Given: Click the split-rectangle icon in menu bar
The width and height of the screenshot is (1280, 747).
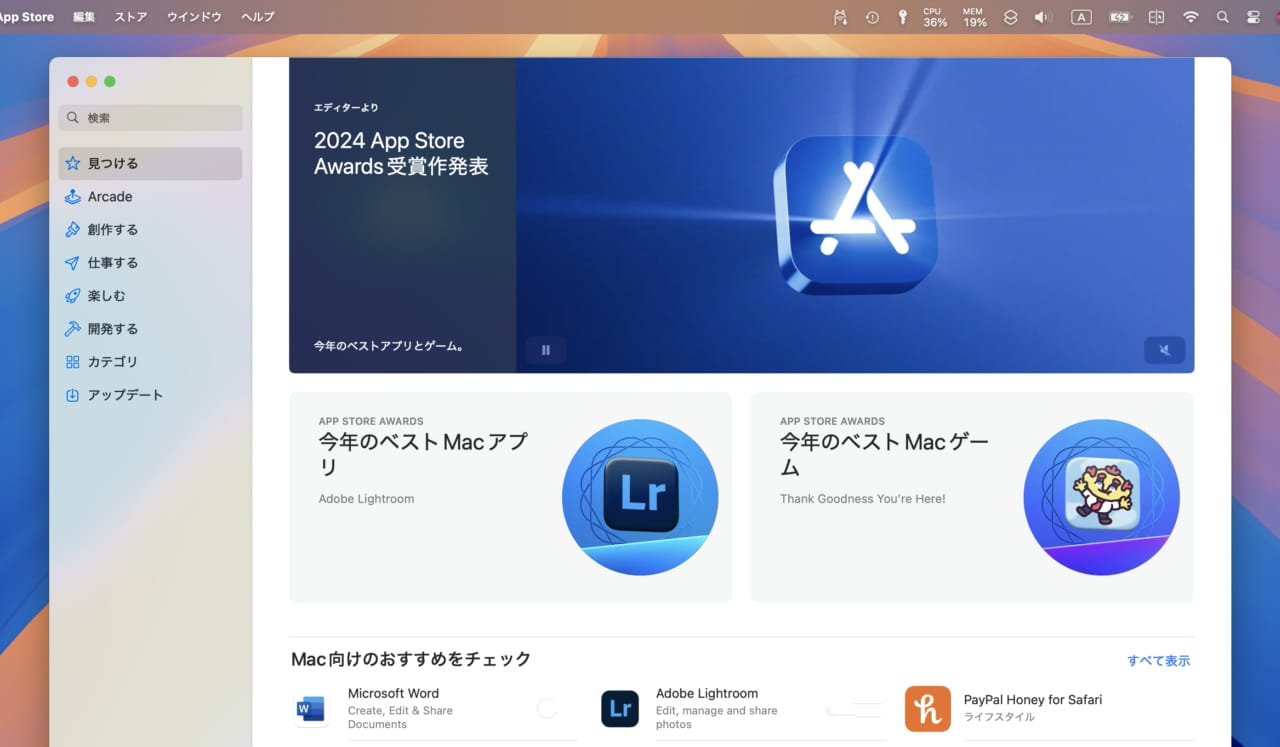Looking at the screenshot, I should click(1156, 17).
